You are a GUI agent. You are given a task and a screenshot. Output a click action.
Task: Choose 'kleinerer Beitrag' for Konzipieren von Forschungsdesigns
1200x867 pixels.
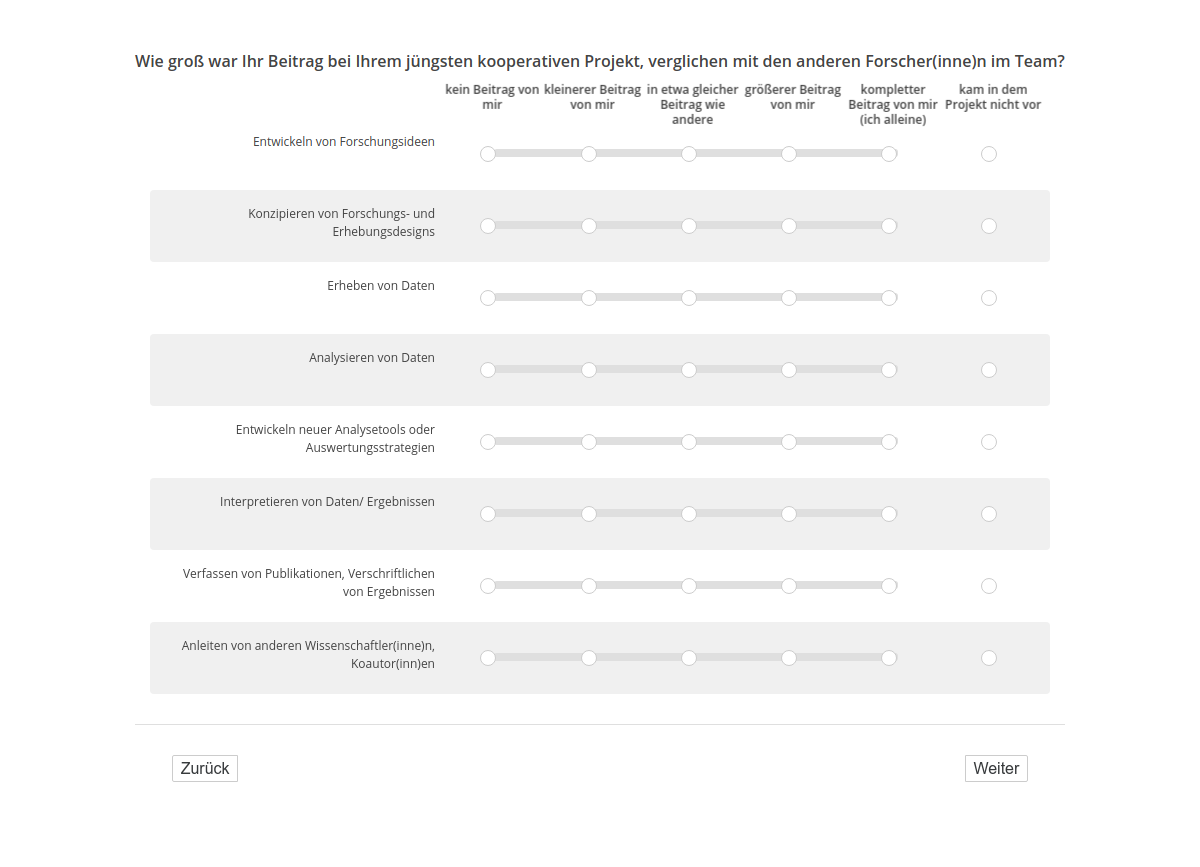[x=589, y=226]
